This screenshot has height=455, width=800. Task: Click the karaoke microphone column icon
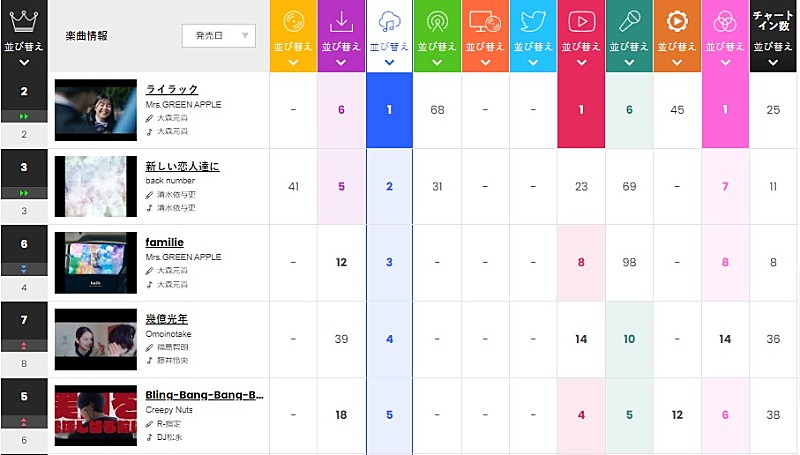[629, 22]
